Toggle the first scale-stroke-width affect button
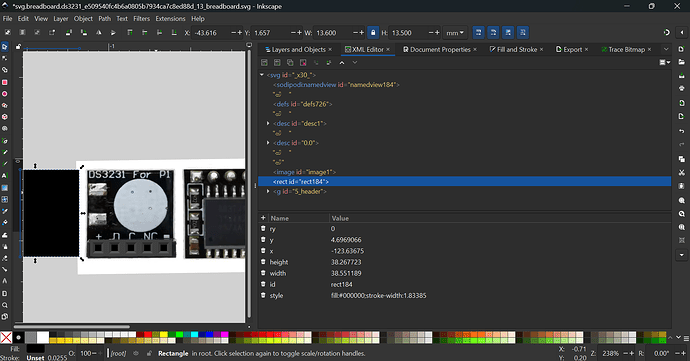690x361 pixels. pos(478,33)
